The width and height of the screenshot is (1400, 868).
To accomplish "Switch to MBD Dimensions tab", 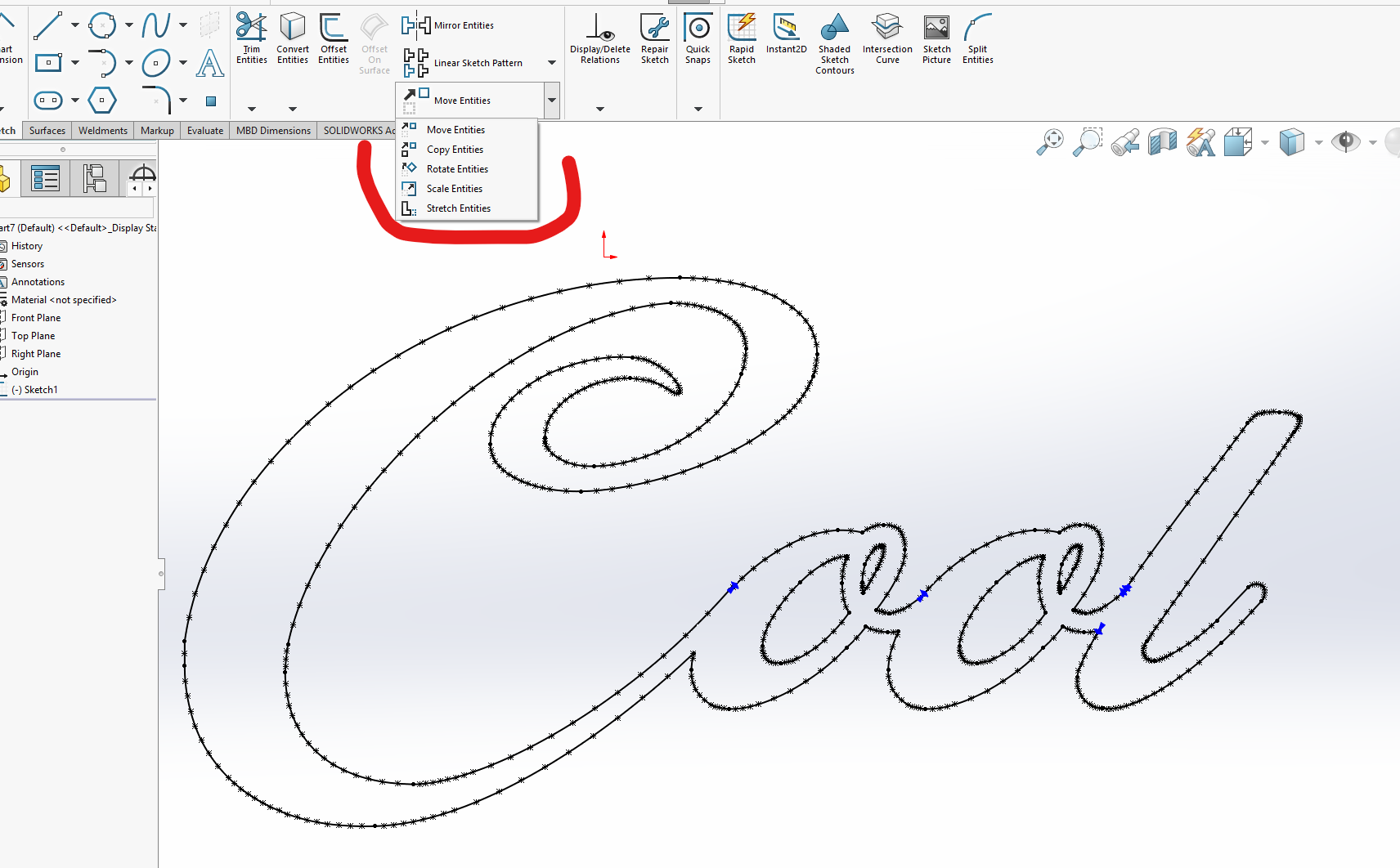I will point(273,131).
